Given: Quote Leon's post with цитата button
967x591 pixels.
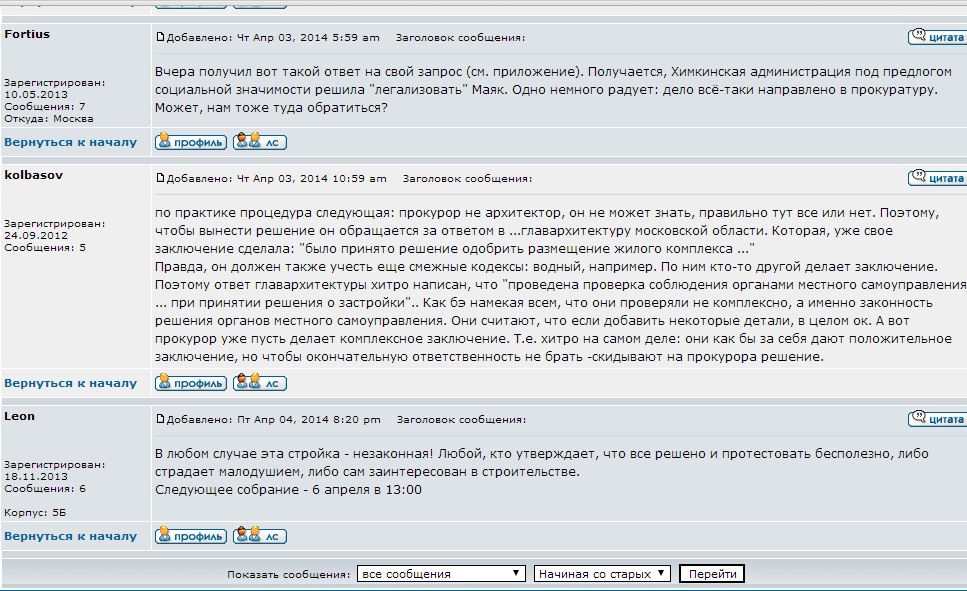Looking at the screenshot, I should pyautogui.click(x=936, y=418).
